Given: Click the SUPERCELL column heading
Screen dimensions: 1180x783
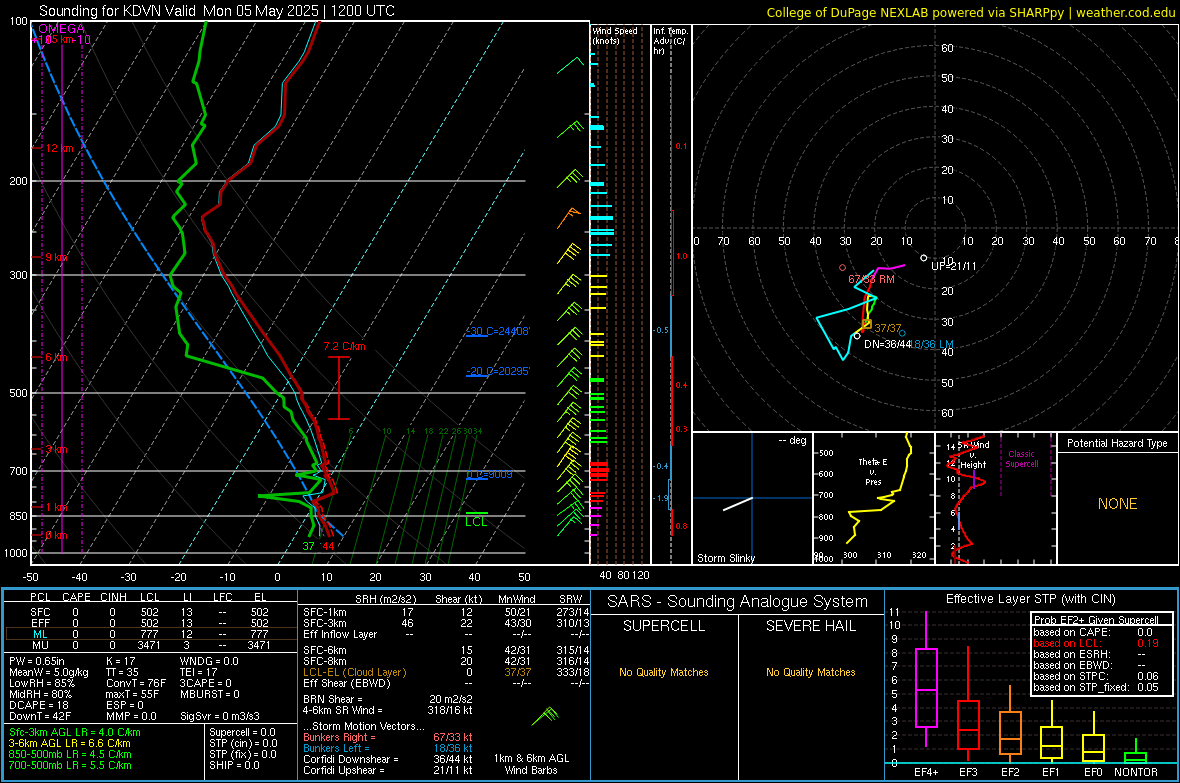Looking at the screenshot, I should tap(664, 626).
